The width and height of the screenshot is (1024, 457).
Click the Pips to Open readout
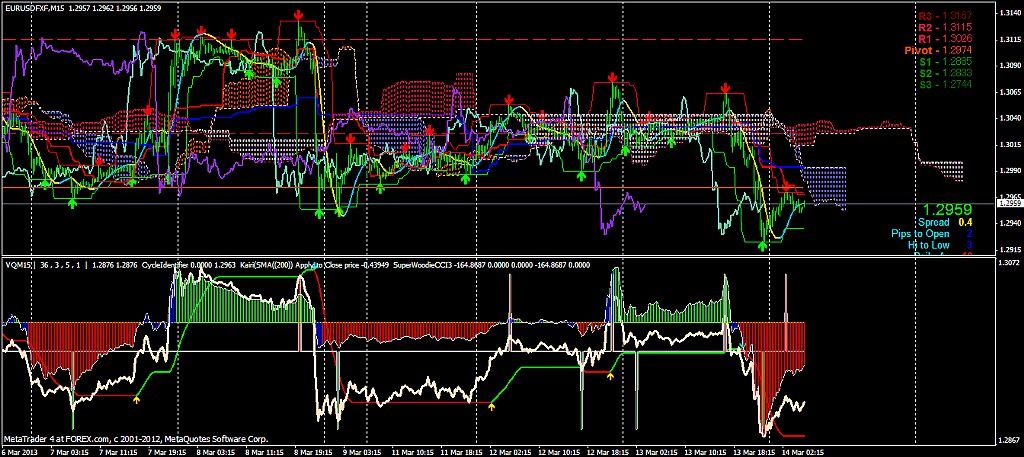coord(932,234)
